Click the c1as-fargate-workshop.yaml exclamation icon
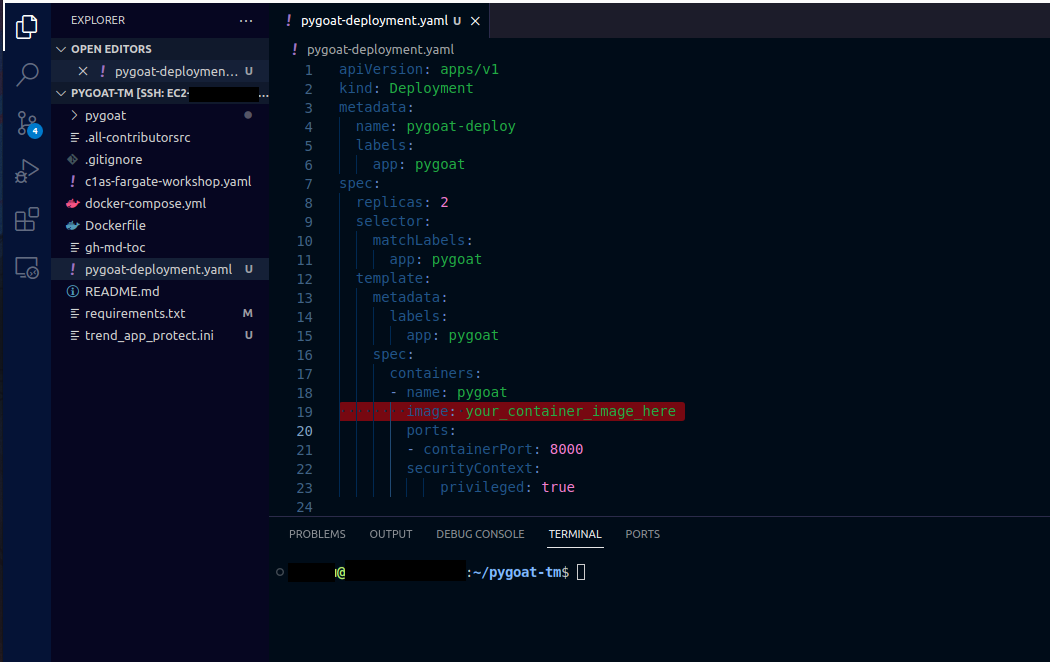Viewport: 1050px width, 662px height. coord(73,181)
